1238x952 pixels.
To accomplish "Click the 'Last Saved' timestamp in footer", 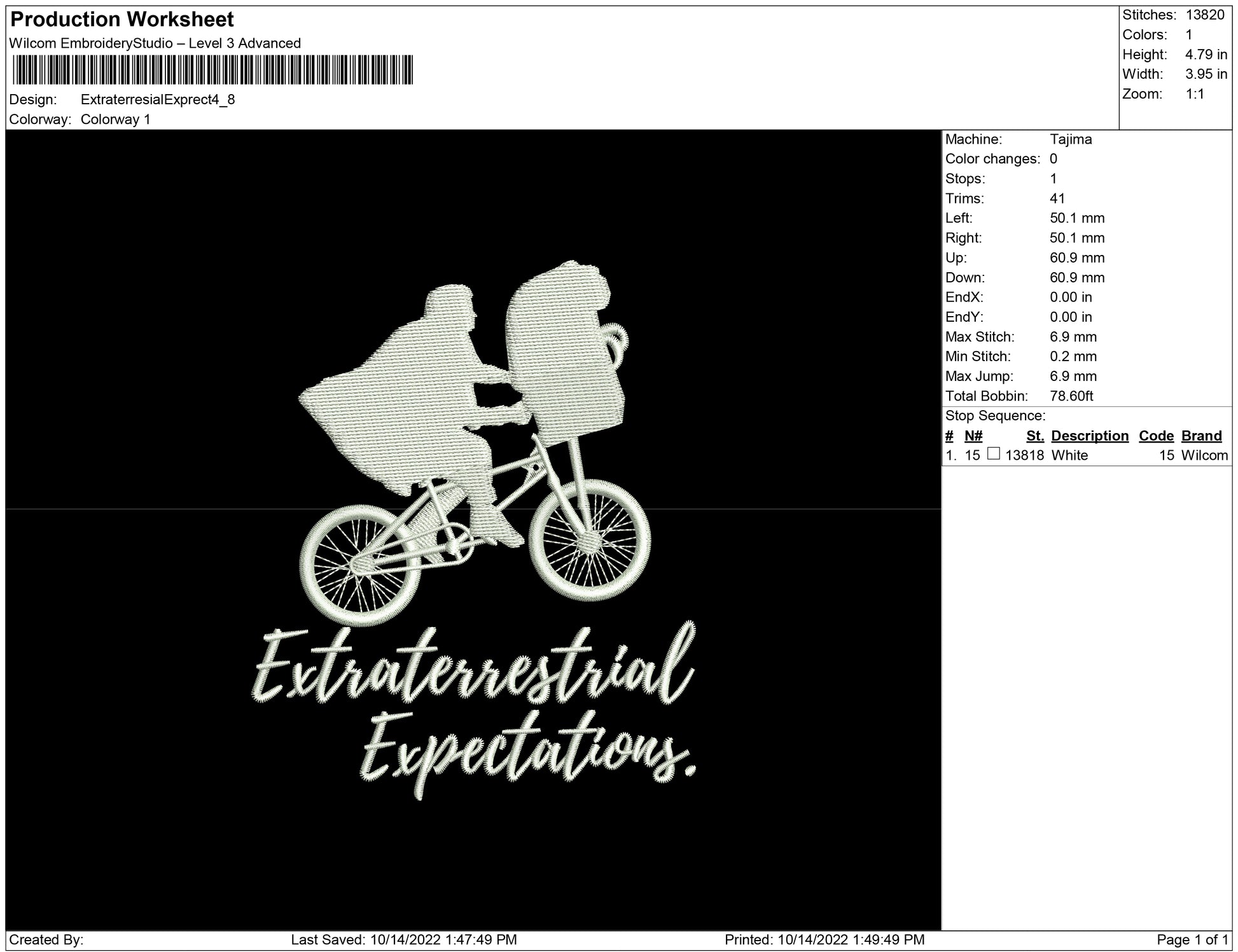I will (x=403, y=940).
